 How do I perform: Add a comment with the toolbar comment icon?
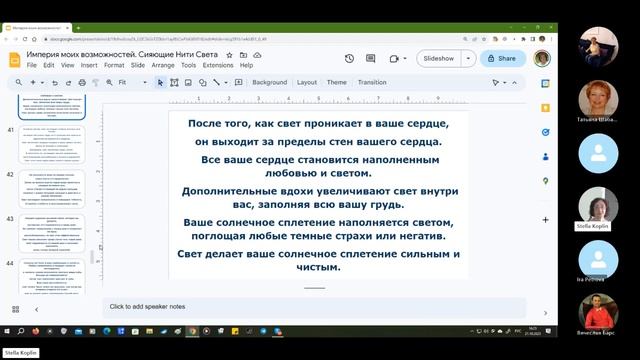pyautogui.click(x=239, y=82)
